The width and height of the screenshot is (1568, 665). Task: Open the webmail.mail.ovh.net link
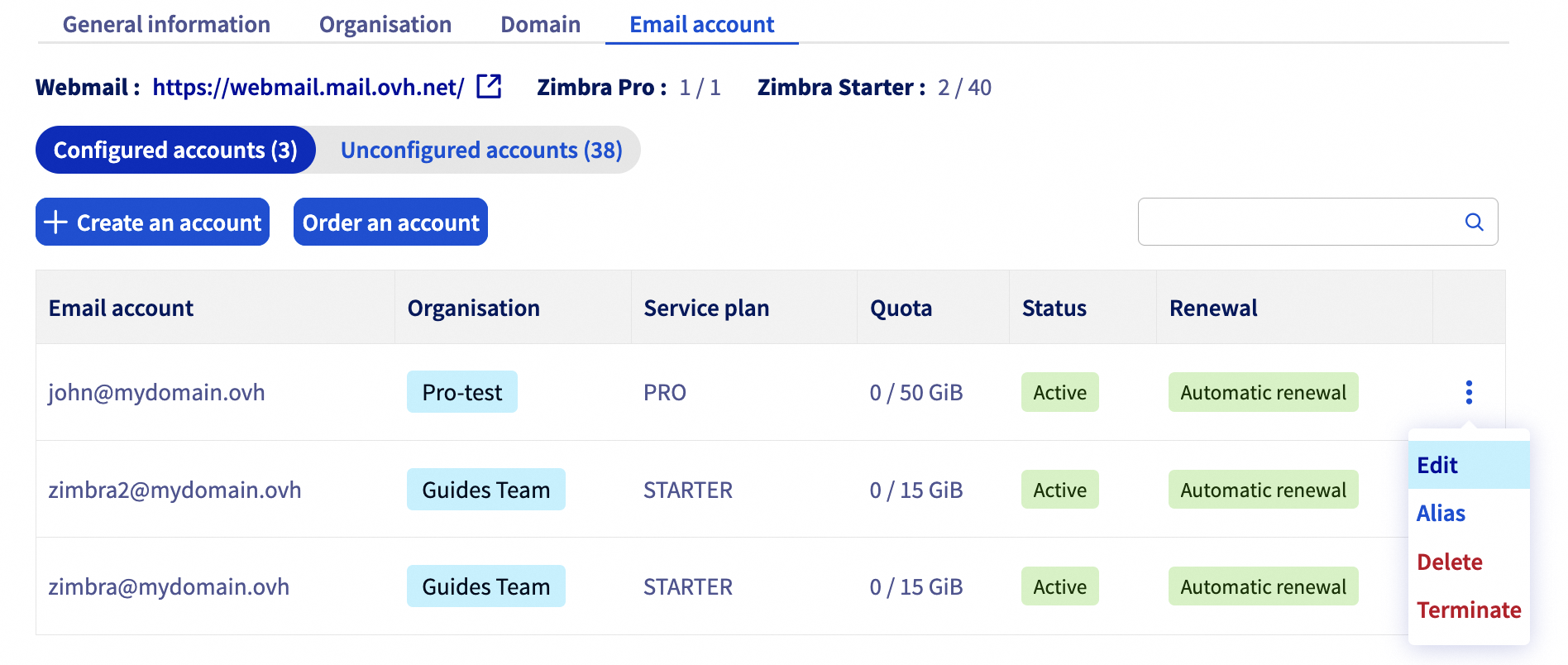[308, 87]
